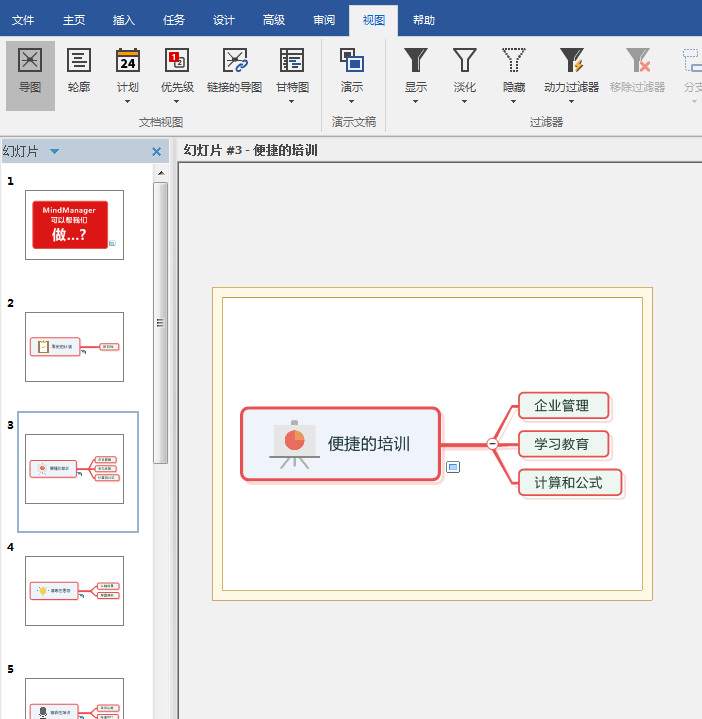Select the 导图 map view icon
Screen dimensions: 702x719
point(30,62)
